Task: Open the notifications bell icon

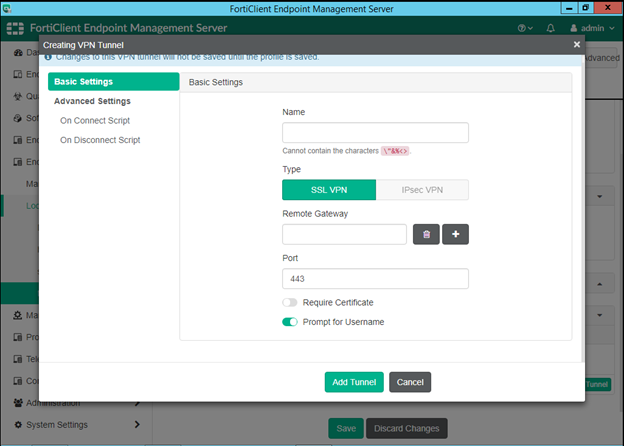Action: pos(551,28)
